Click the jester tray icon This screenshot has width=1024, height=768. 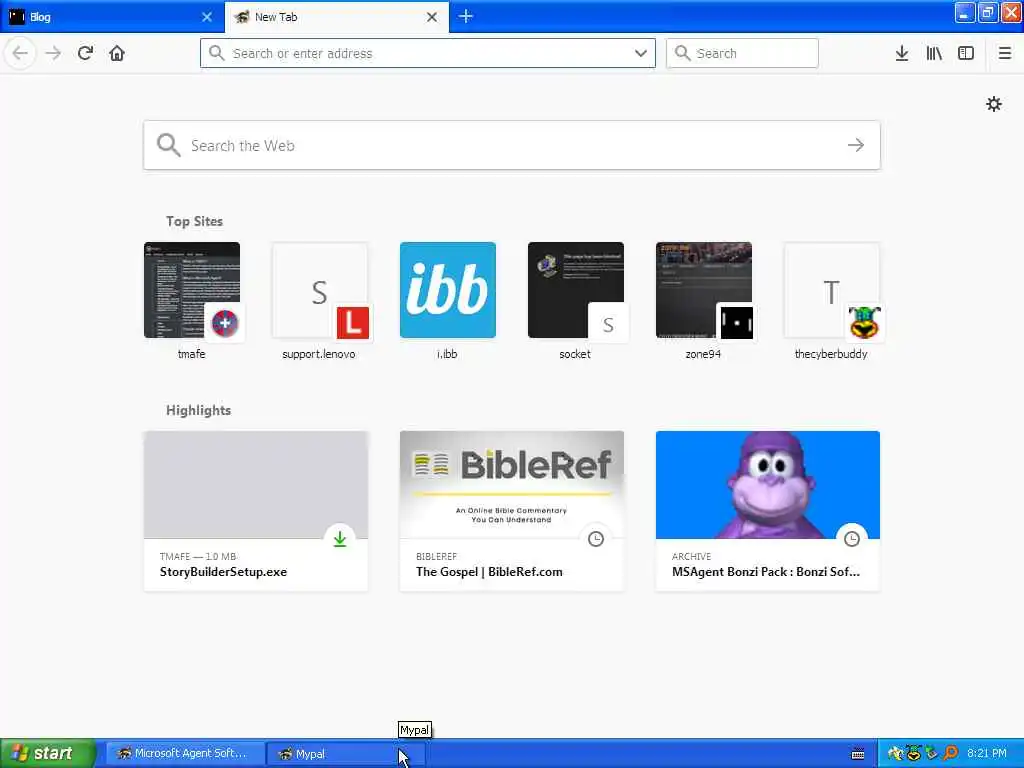coord(914,754)
